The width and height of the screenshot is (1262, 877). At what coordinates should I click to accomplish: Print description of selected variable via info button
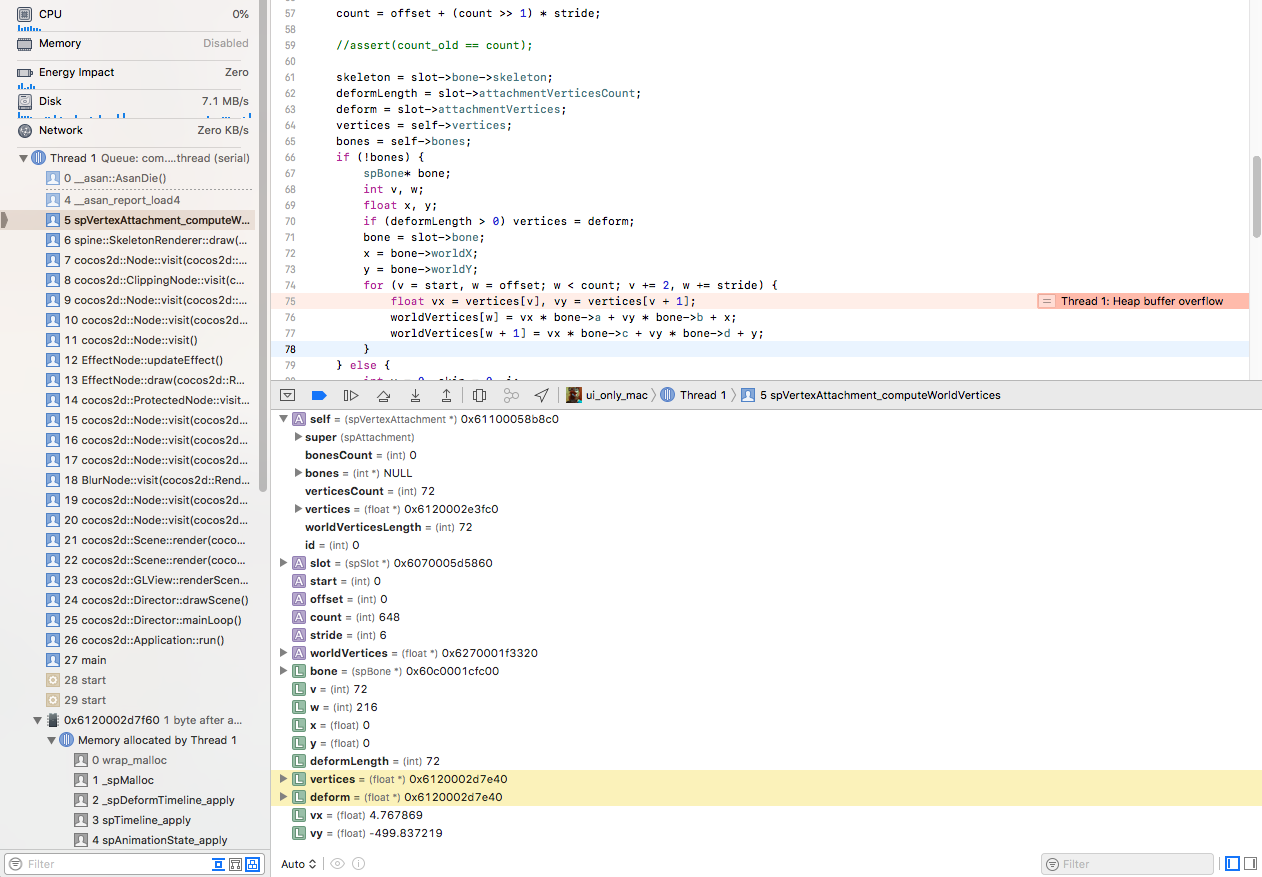pyautogui.click(x=358, y=864)
